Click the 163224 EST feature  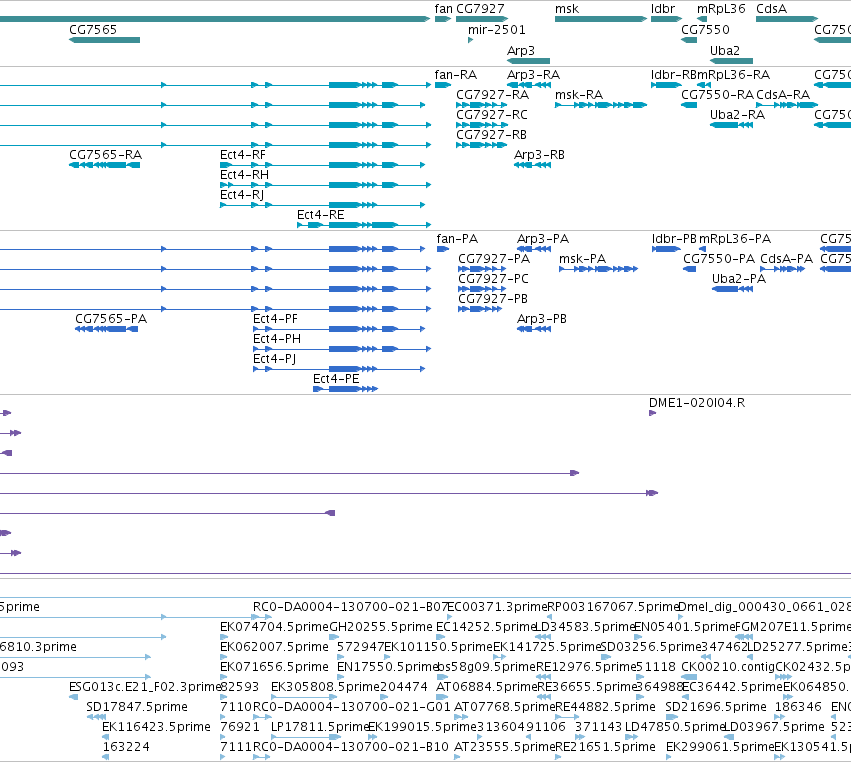[105, 757]
